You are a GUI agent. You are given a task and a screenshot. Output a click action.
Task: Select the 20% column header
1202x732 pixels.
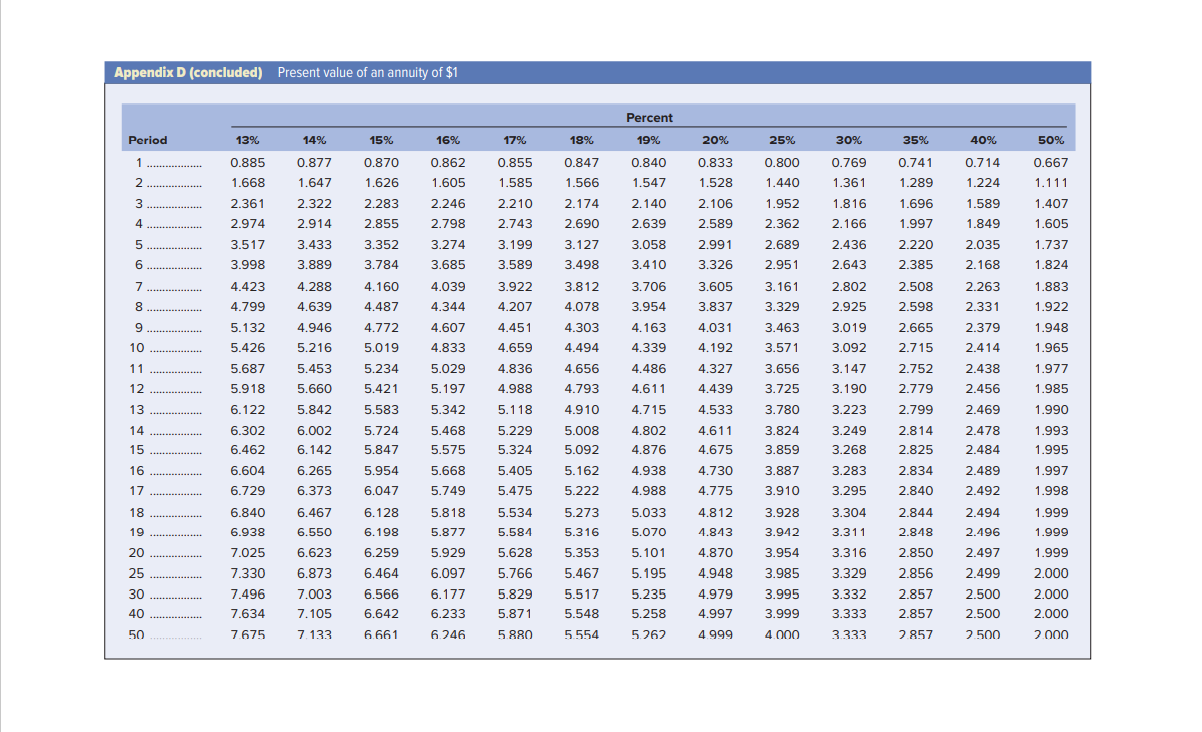point(715,140)
